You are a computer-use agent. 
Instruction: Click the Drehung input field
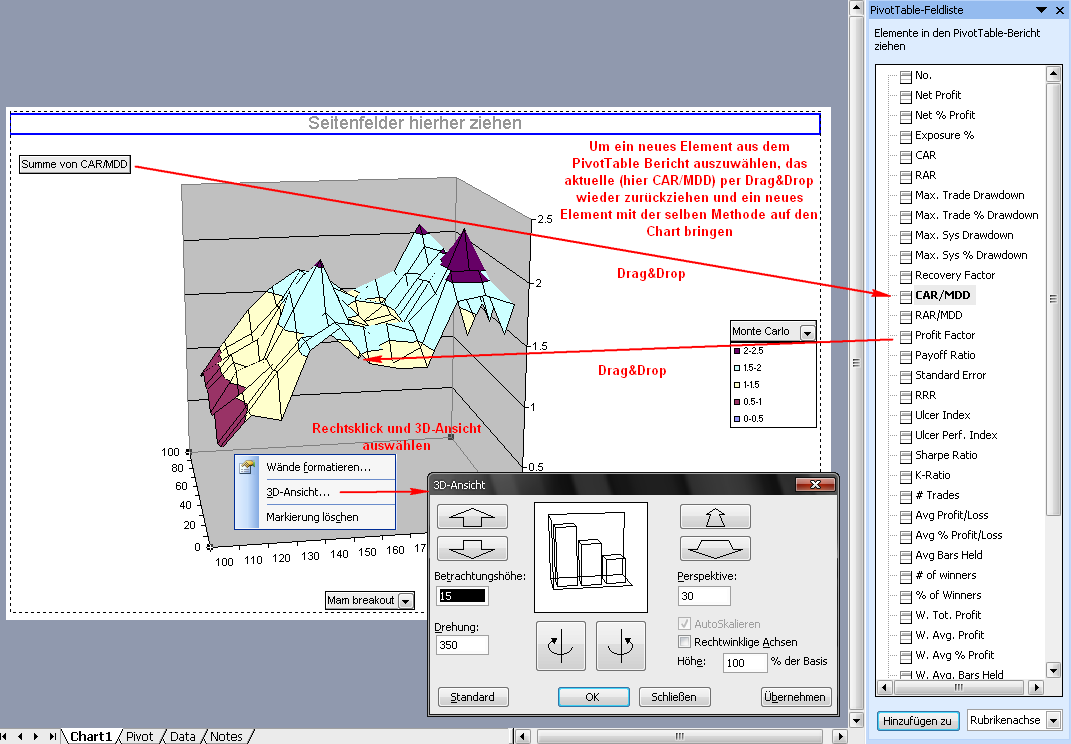[x=462, y=645]
